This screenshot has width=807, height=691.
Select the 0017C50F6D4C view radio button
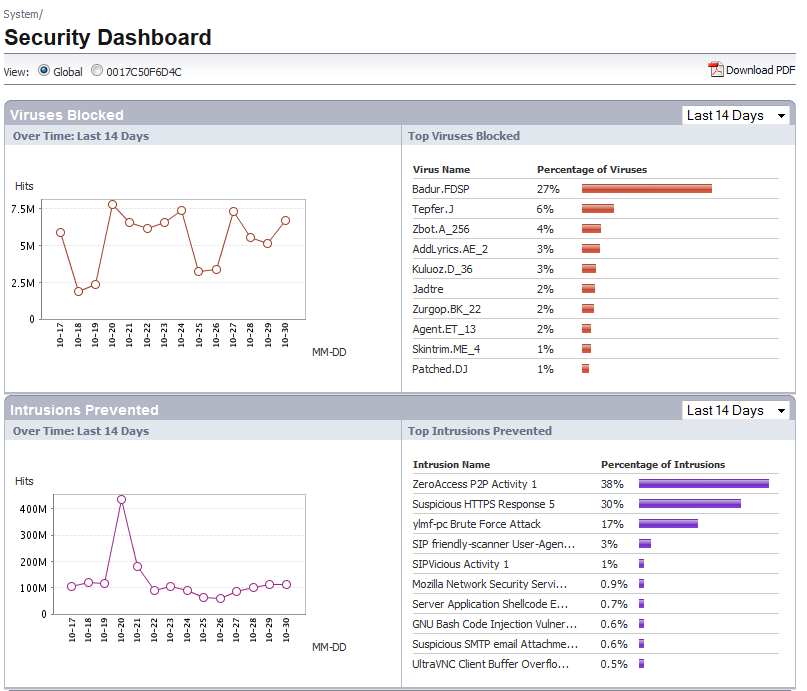[x=97, y=71]
